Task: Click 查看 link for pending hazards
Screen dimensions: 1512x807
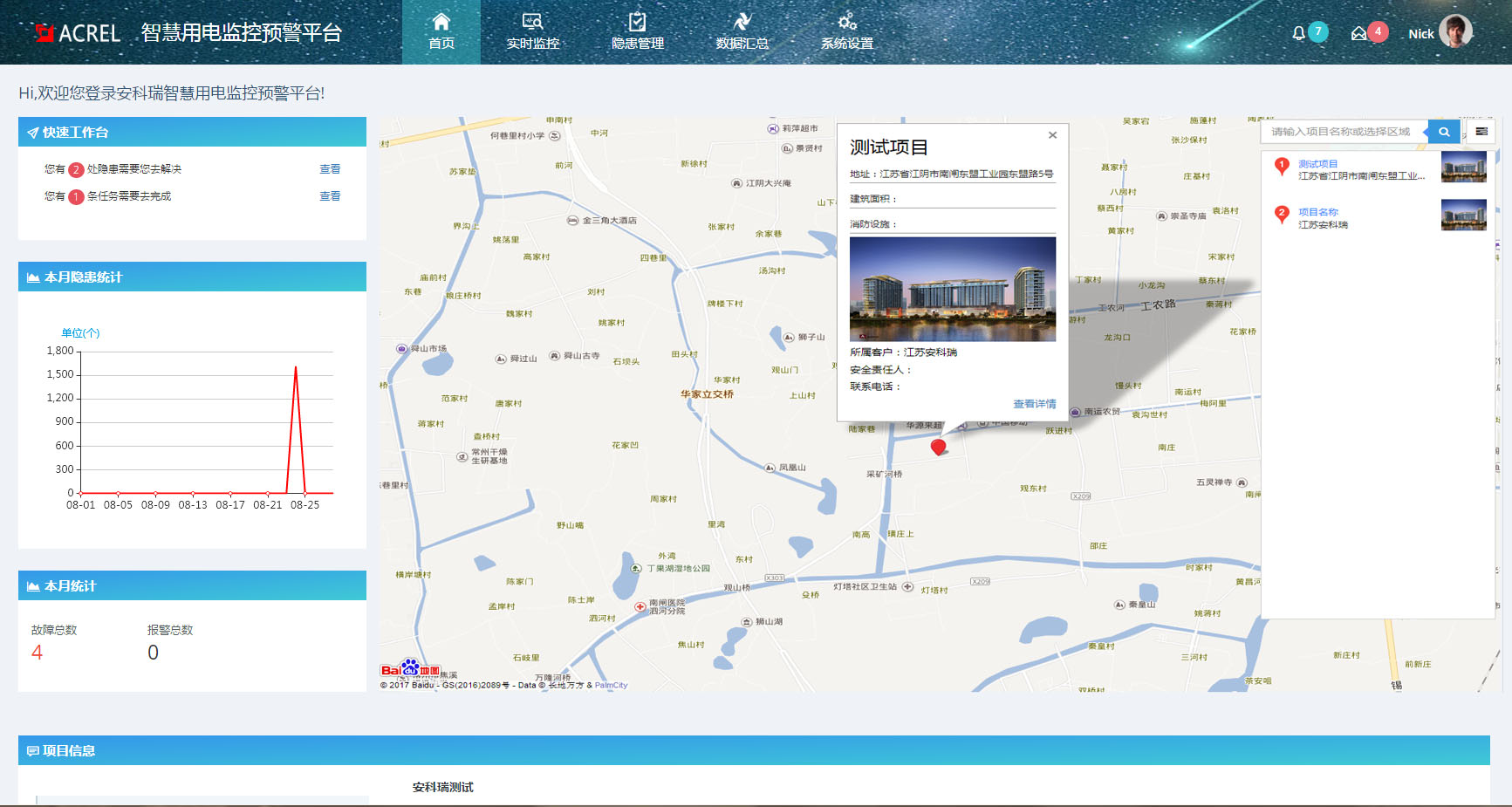Action: [330, 169]
